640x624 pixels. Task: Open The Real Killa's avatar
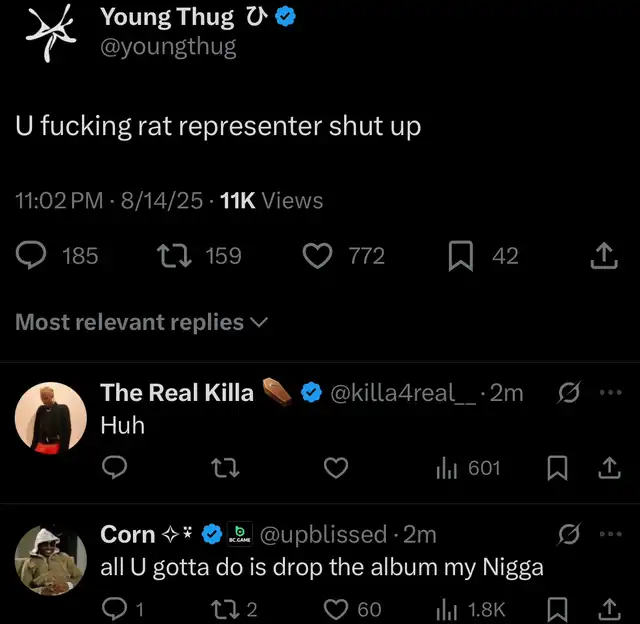tap(51, 416)
